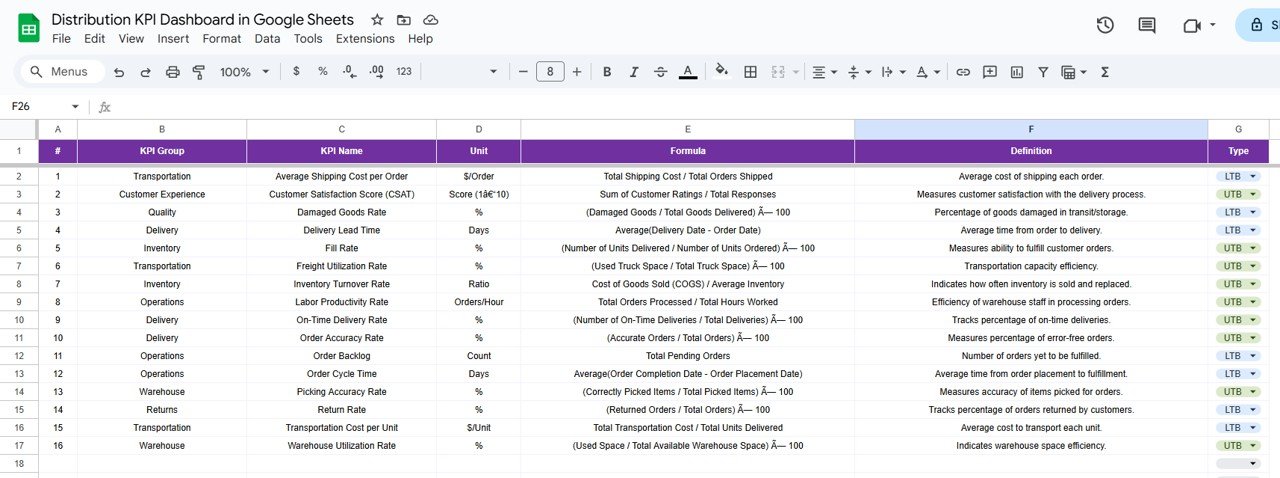The image size is (1280, 478).
Task: Select column F header
Action: 1031,129
